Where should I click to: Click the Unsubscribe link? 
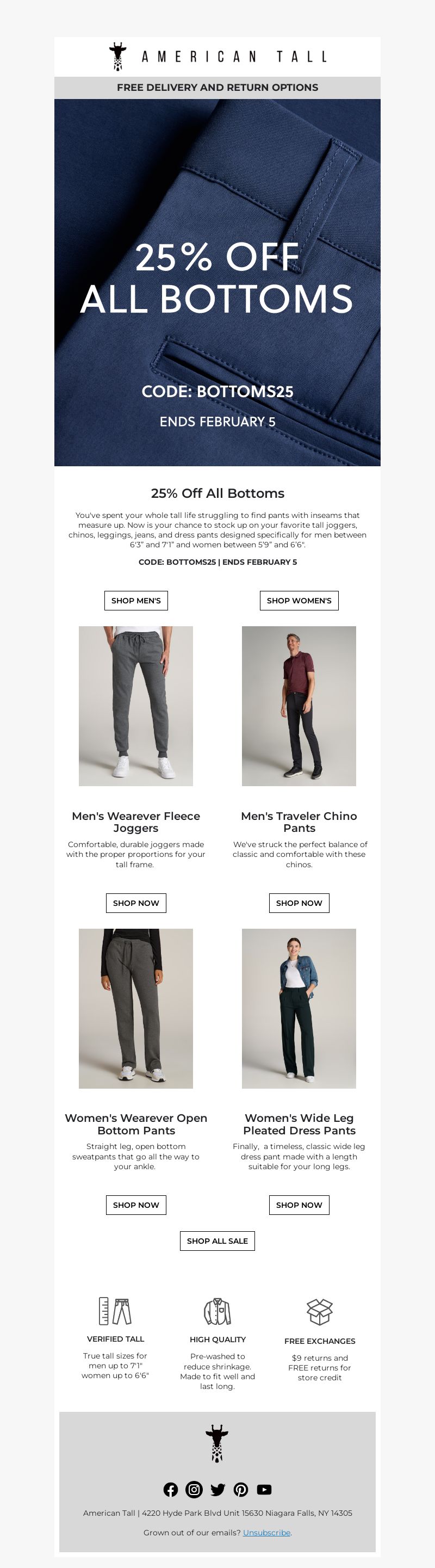266,1532
